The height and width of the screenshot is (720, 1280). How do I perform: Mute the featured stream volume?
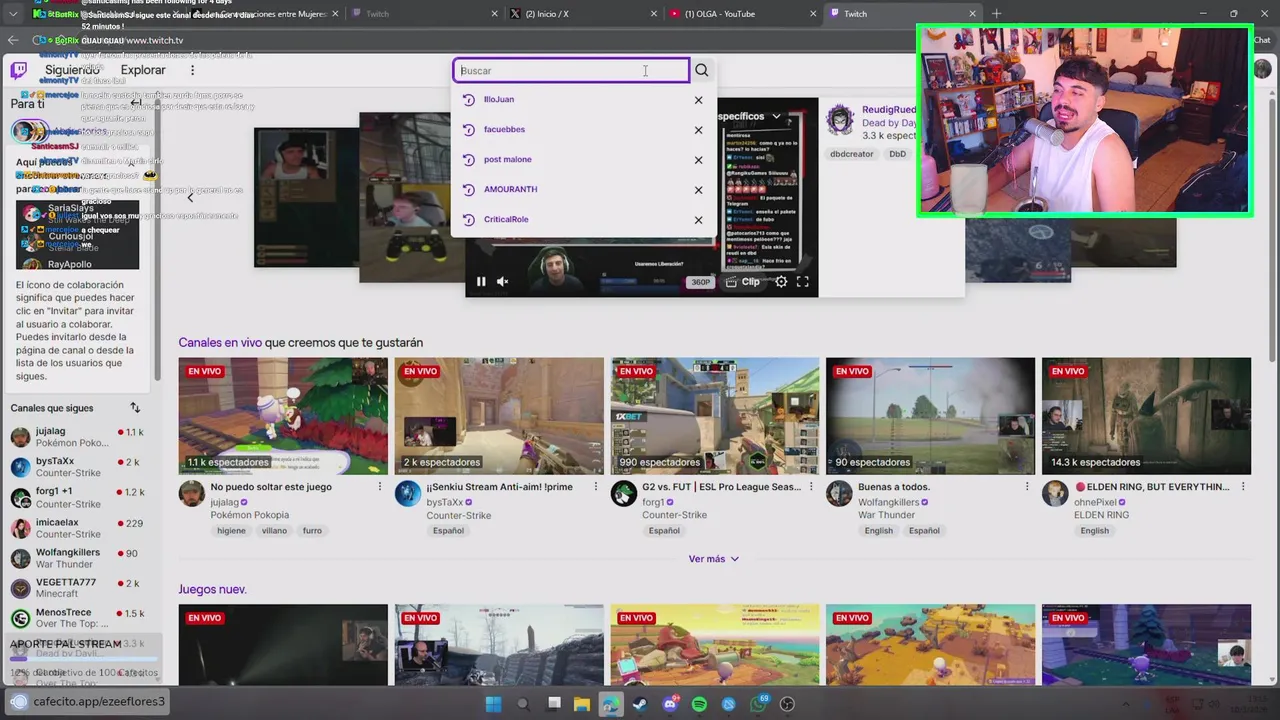click(503, 282)
